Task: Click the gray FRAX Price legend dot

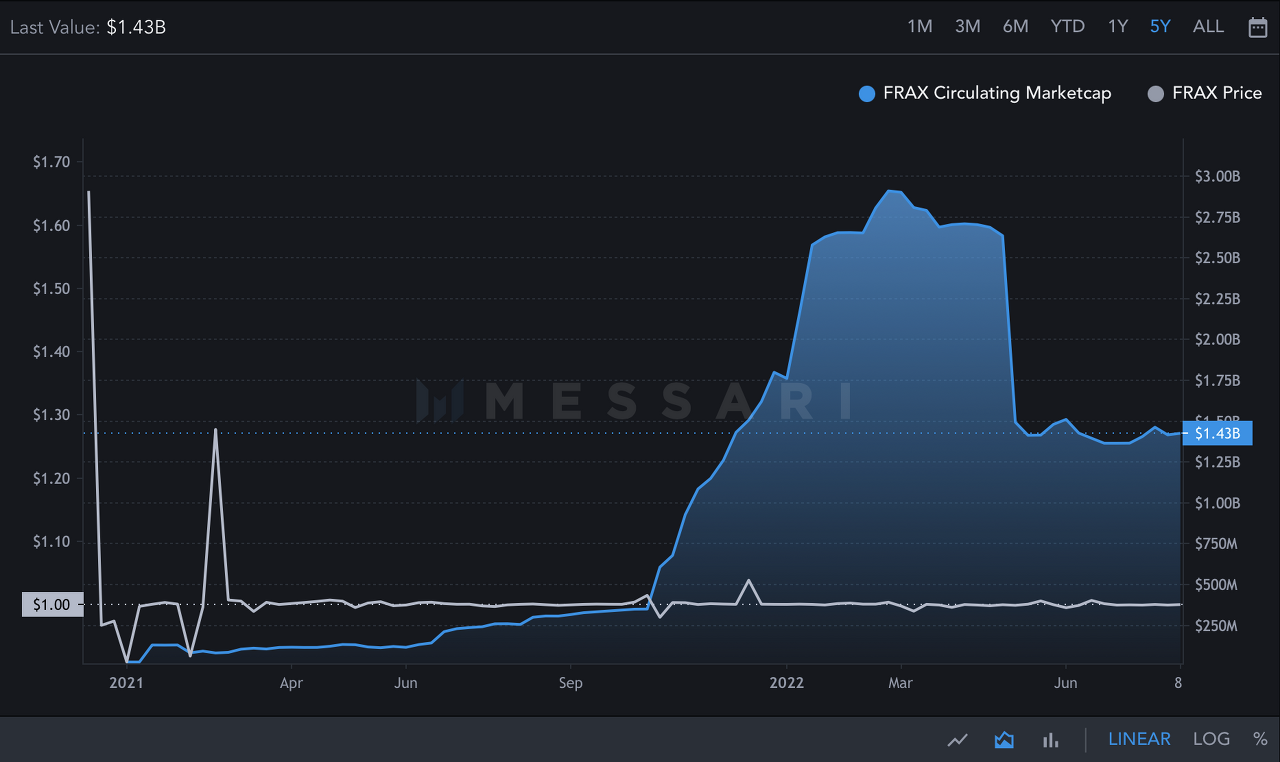Action: [1156, 94]
